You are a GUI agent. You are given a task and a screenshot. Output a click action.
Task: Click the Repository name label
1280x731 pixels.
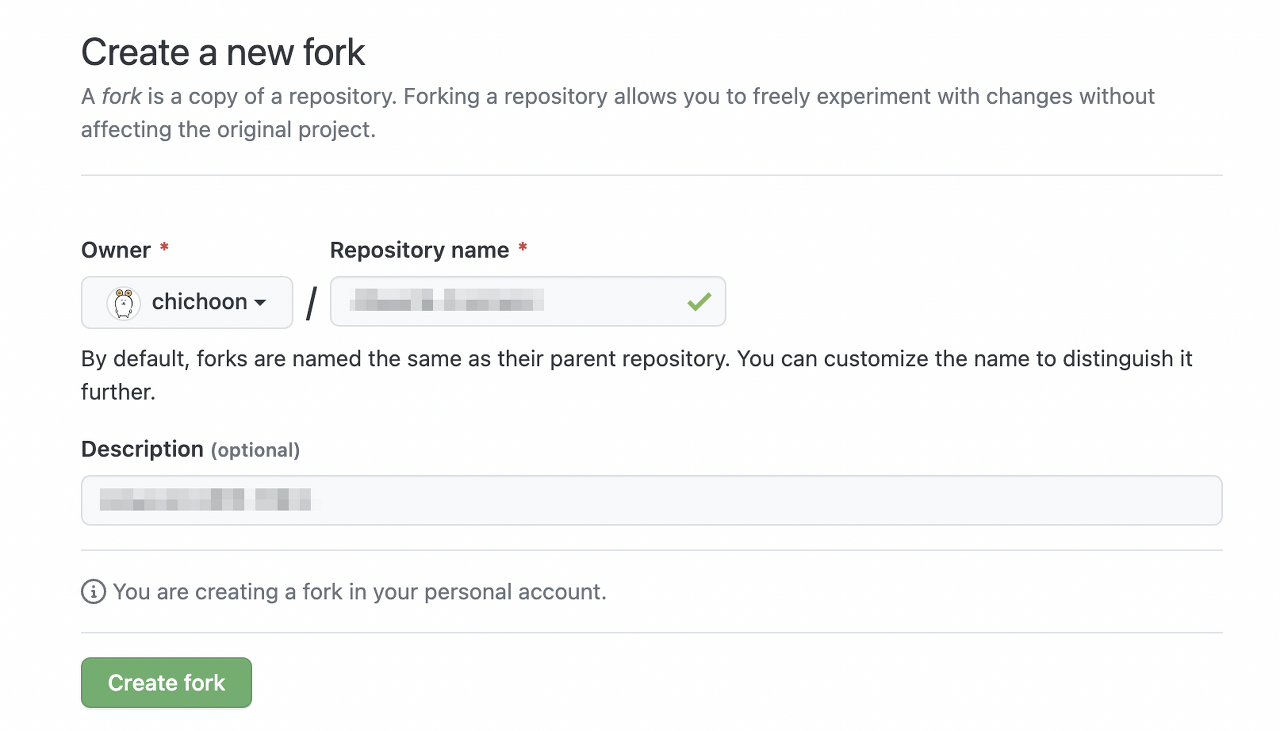(x=419, y=250)
